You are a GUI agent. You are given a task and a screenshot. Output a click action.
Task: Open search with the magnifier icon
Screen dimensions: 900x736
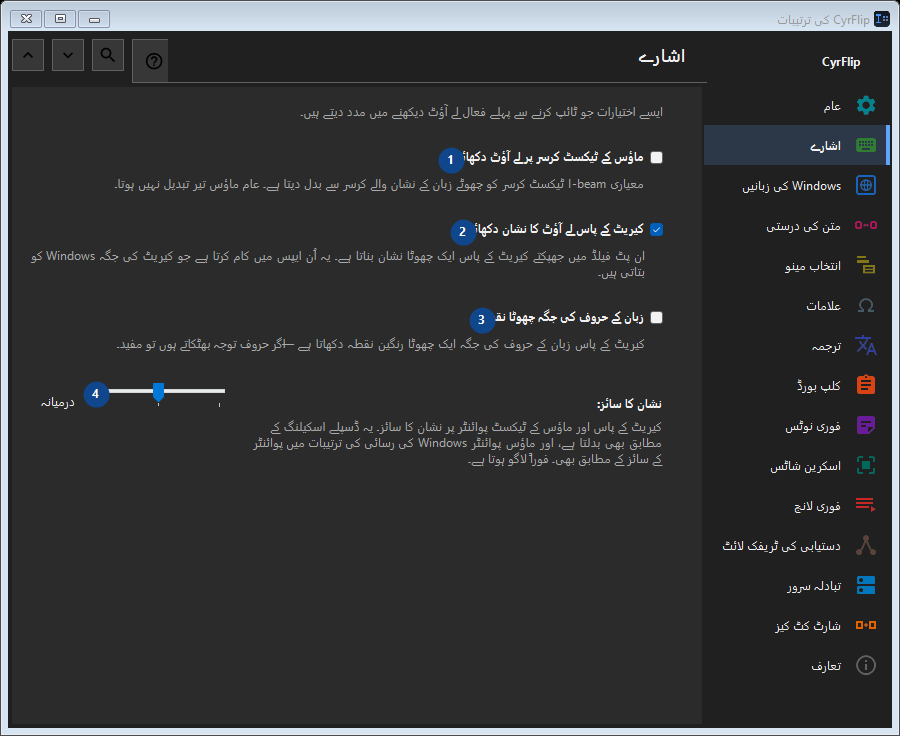(x=108, y=55)
